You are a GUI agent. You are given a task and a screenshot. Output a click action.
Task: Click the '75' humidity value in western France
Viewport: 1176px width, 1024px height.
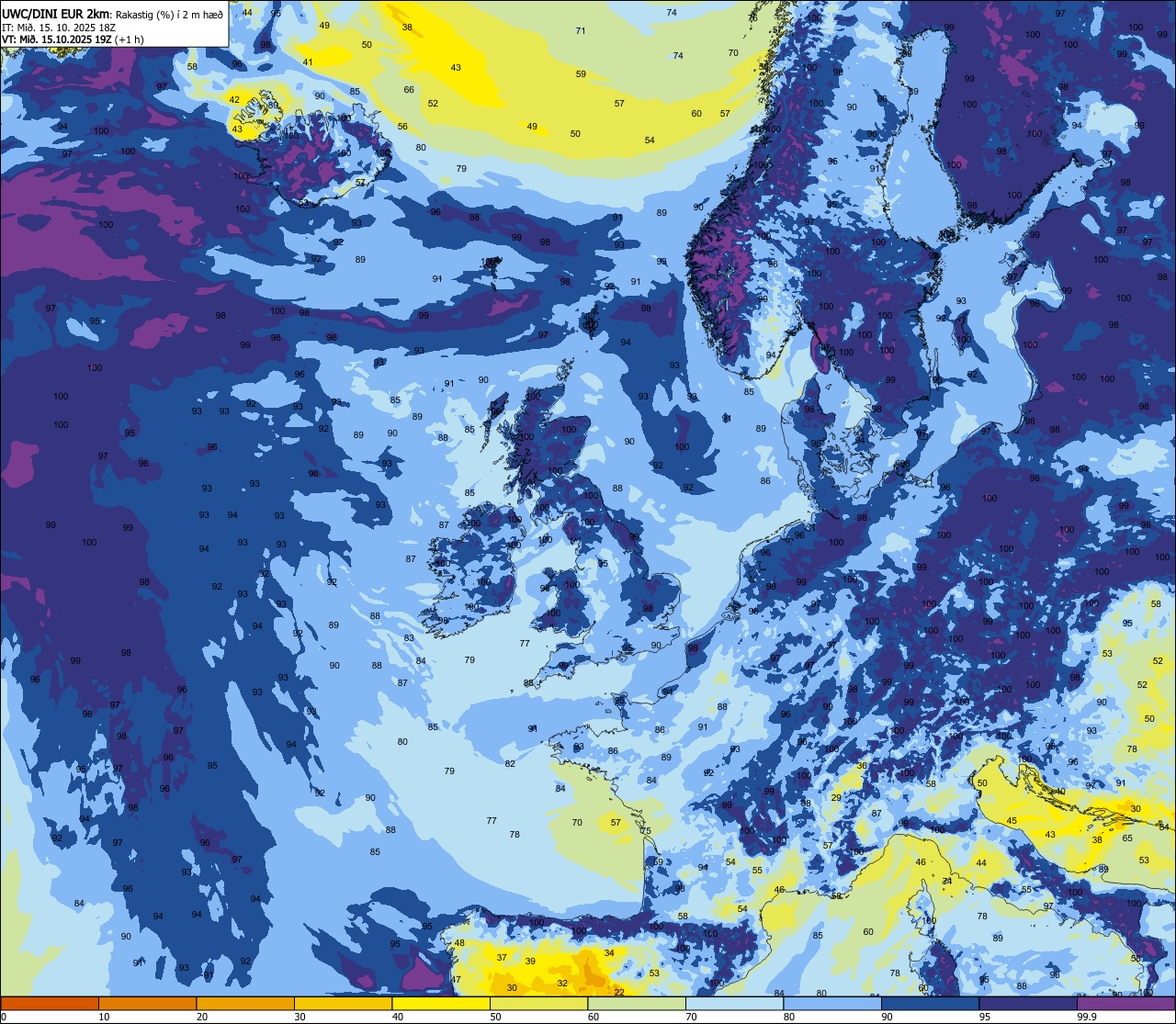[646, 830]
